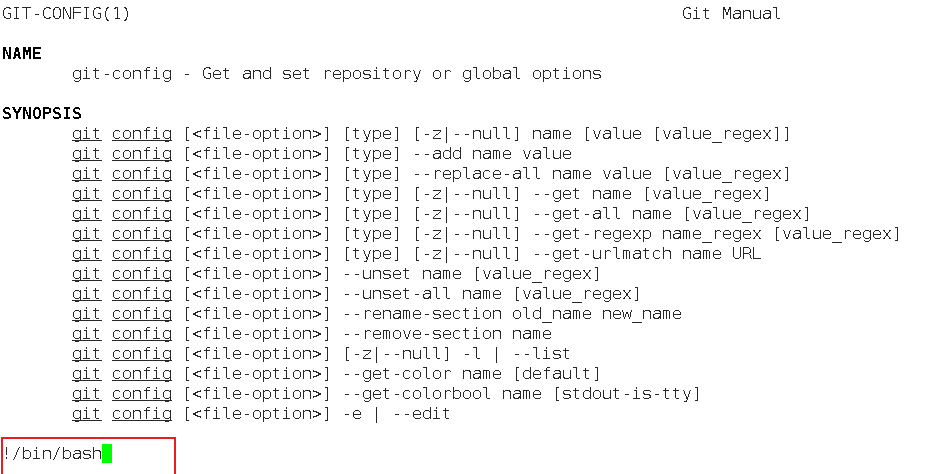This screenshot has height=474, width=950.
Task: Click the --get-urlmatch option text
Action: (x=602, y=254)
